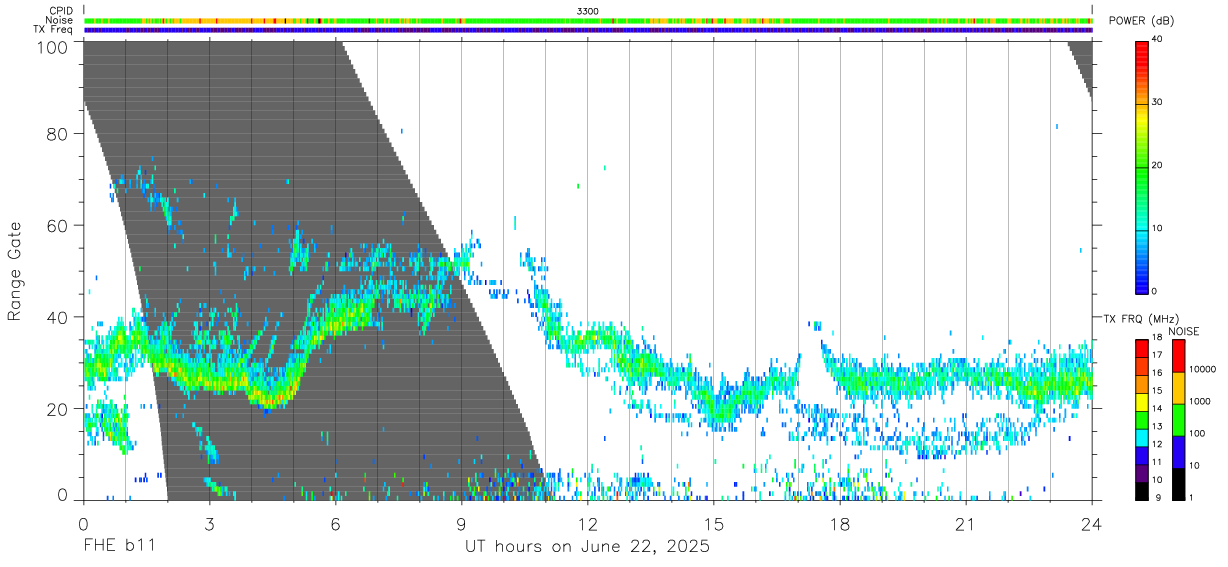Click the power color bar legend
This screenshot has width=1228, height=567.
click(x=1142, y=167)
